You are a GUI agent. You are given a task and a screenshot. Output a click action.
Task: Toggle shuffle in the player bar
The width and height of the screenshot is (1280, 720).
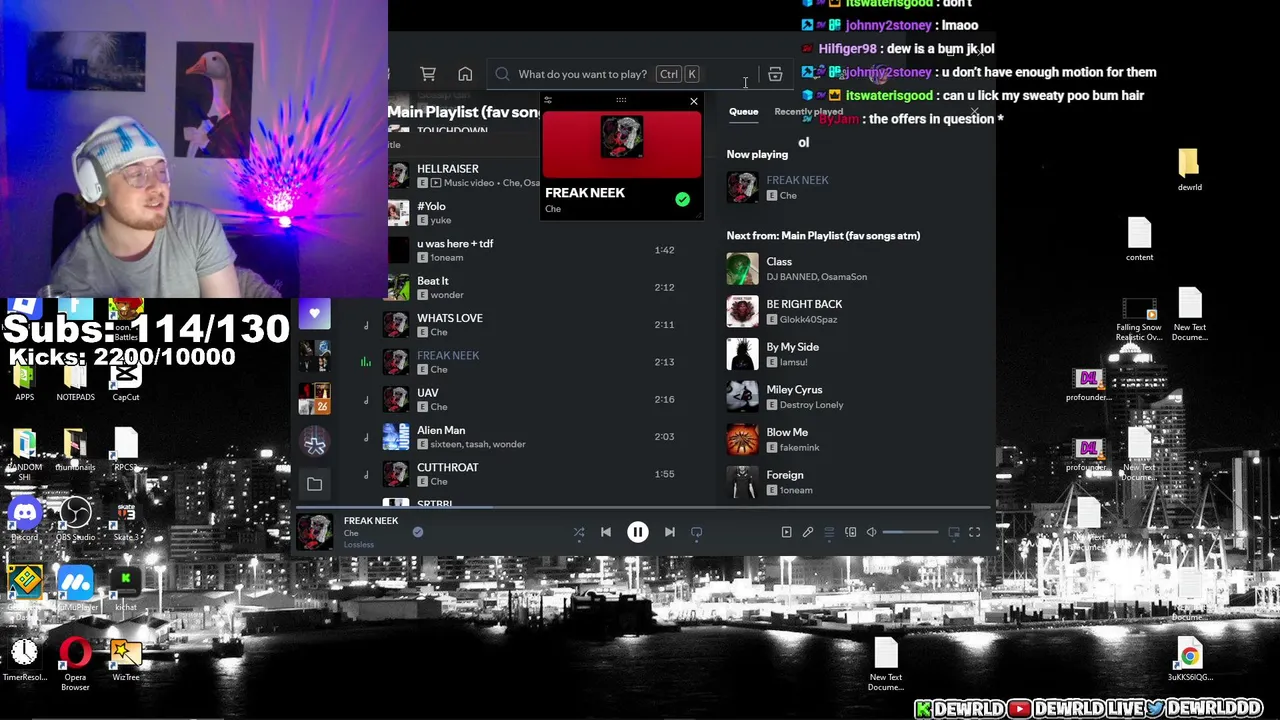(579, 533)
